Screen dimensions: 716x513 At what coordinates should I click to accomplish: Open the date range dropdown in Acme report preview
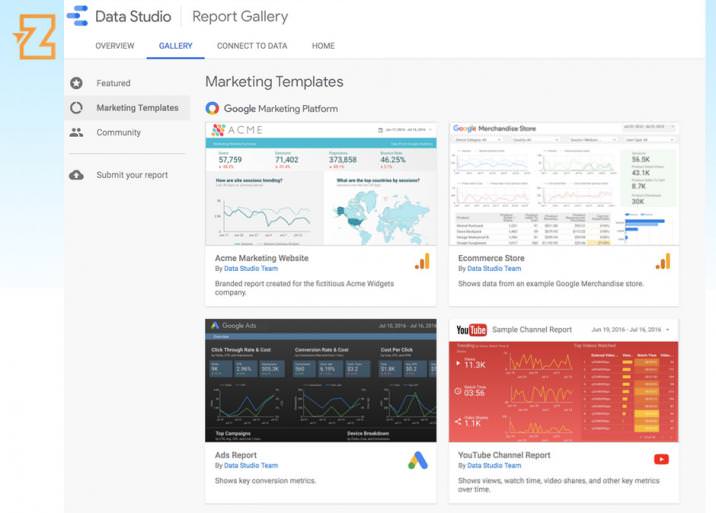tap(405, 130)
